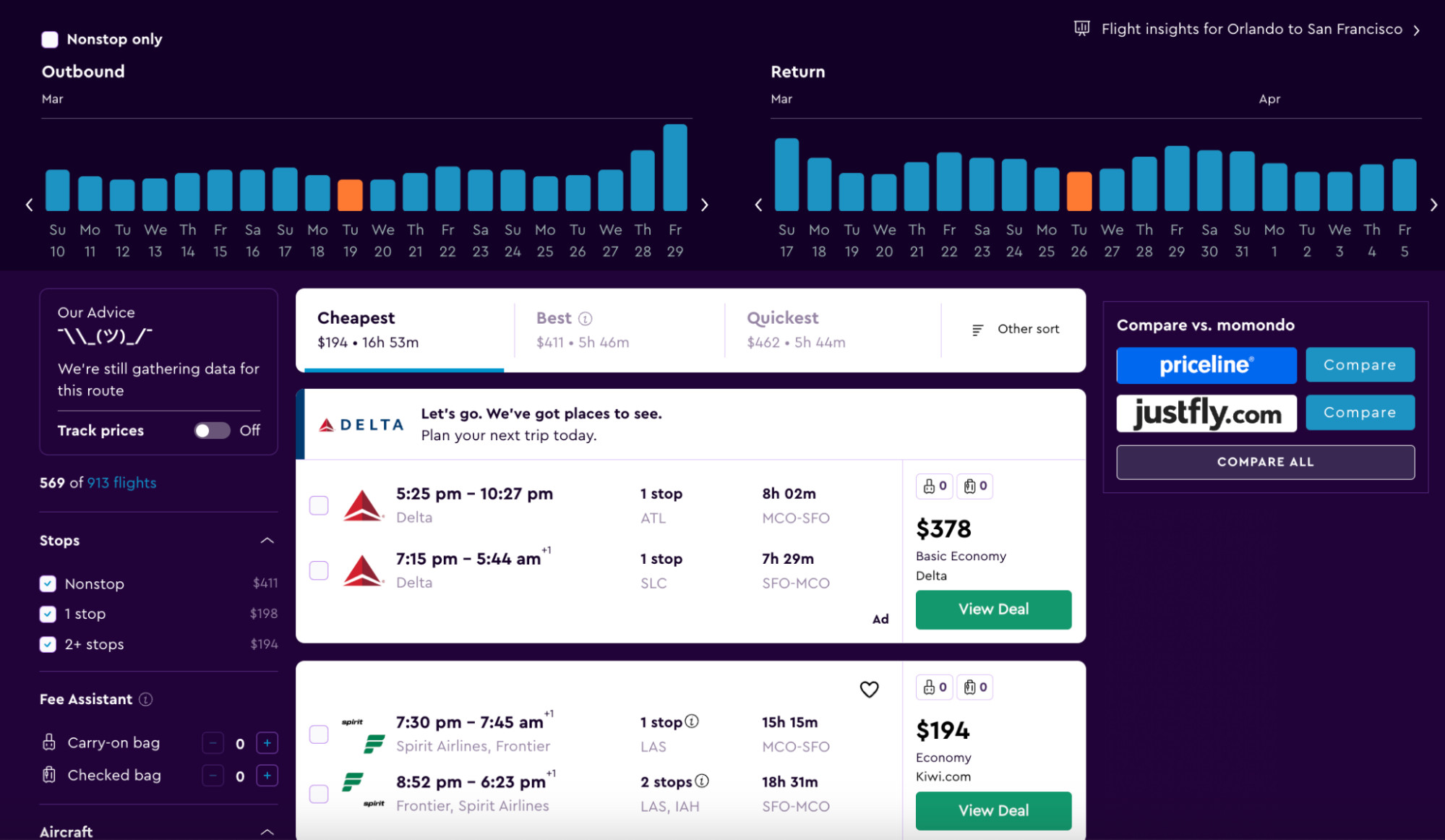Click the Delta ad 'Let's go' headline
This screenshot has height=840, width=1445.
541,413
